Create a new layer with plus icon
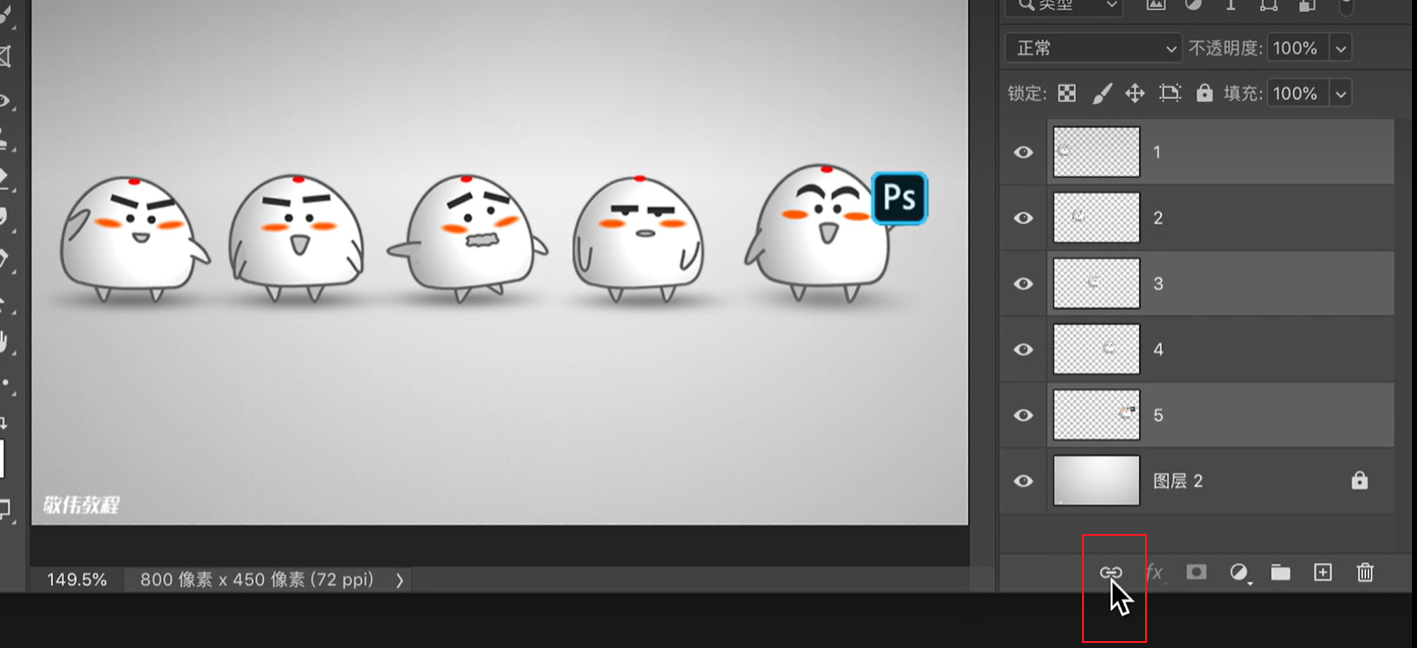 [1323, 572]
